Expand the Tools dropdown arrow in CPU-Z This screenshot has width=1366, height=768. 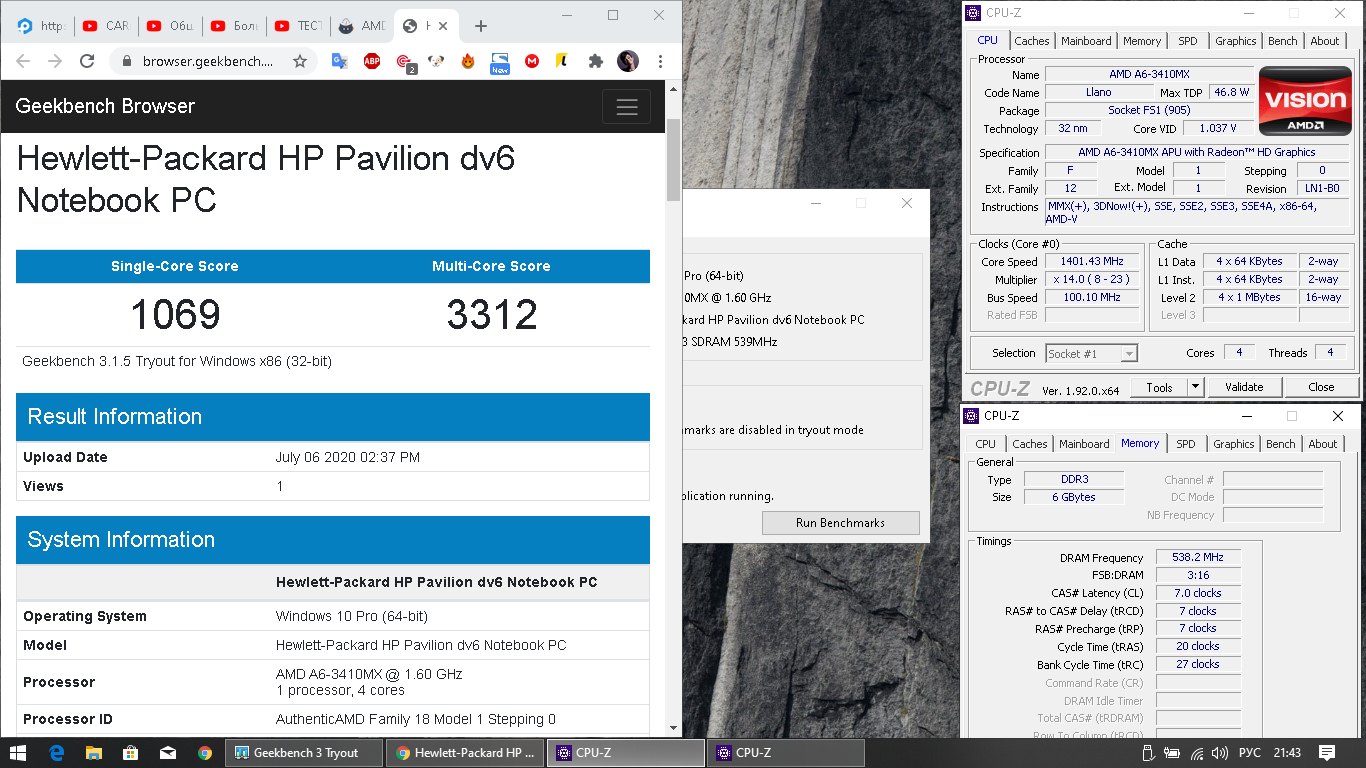[x=1195, y=387]
